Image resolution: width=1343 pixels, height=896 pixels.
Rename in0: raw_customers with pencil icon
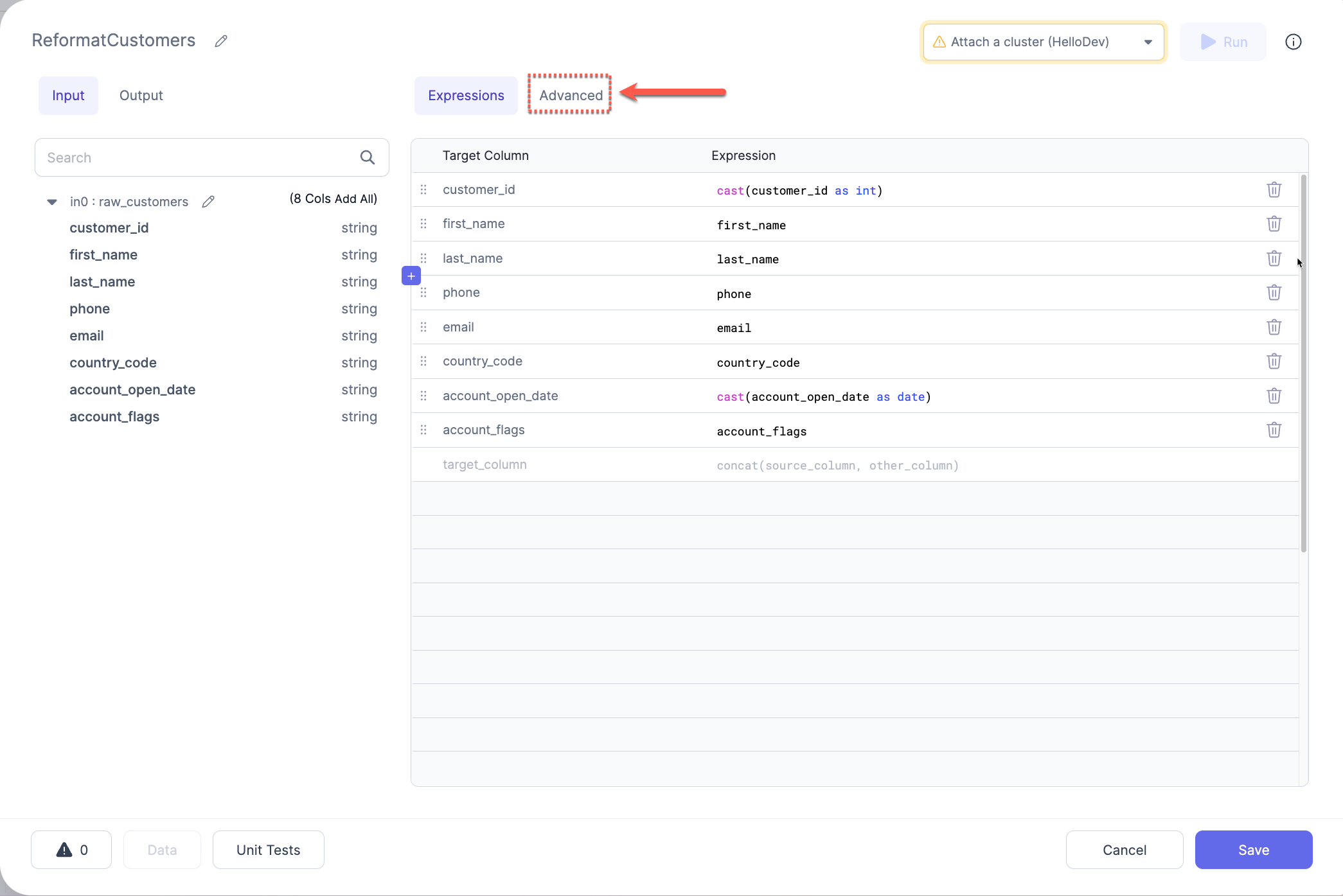coord(208,201)
